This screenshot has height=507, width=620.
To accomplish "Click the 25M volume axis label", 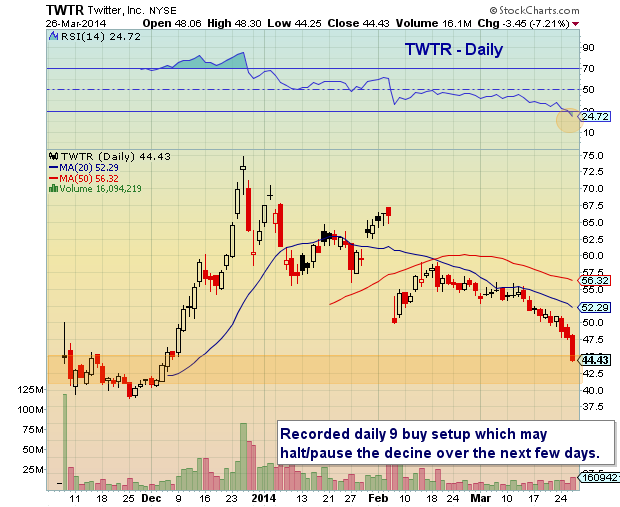I will click(33, 469).
